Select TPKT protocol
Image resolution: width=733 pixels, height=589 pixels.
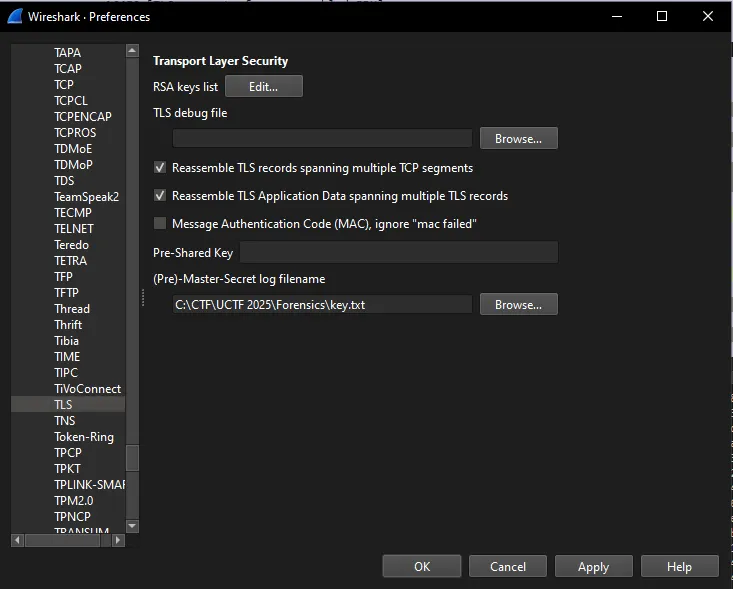[67, 468]
